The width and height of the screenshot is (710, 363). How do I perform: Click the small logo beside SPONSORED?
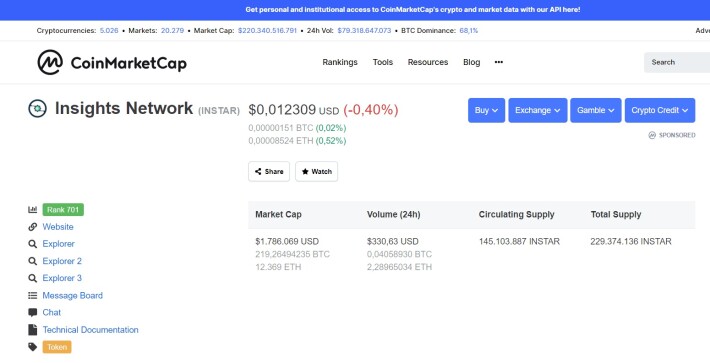point(652,135)
